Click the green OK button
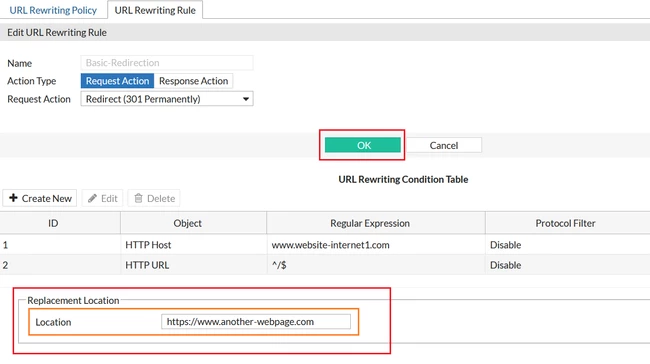650x364 pixels. pos(363,145)
